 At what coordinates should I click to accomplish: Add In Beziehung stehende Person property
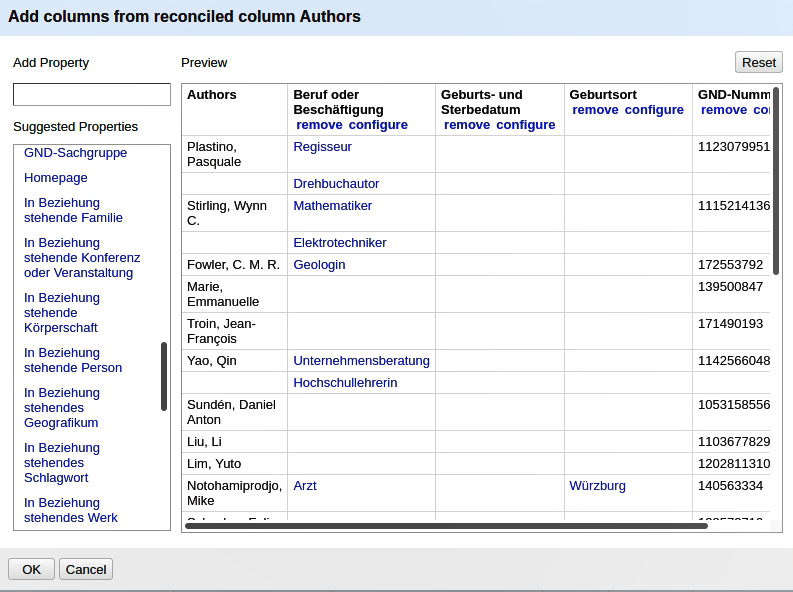[x=73, y=360]
